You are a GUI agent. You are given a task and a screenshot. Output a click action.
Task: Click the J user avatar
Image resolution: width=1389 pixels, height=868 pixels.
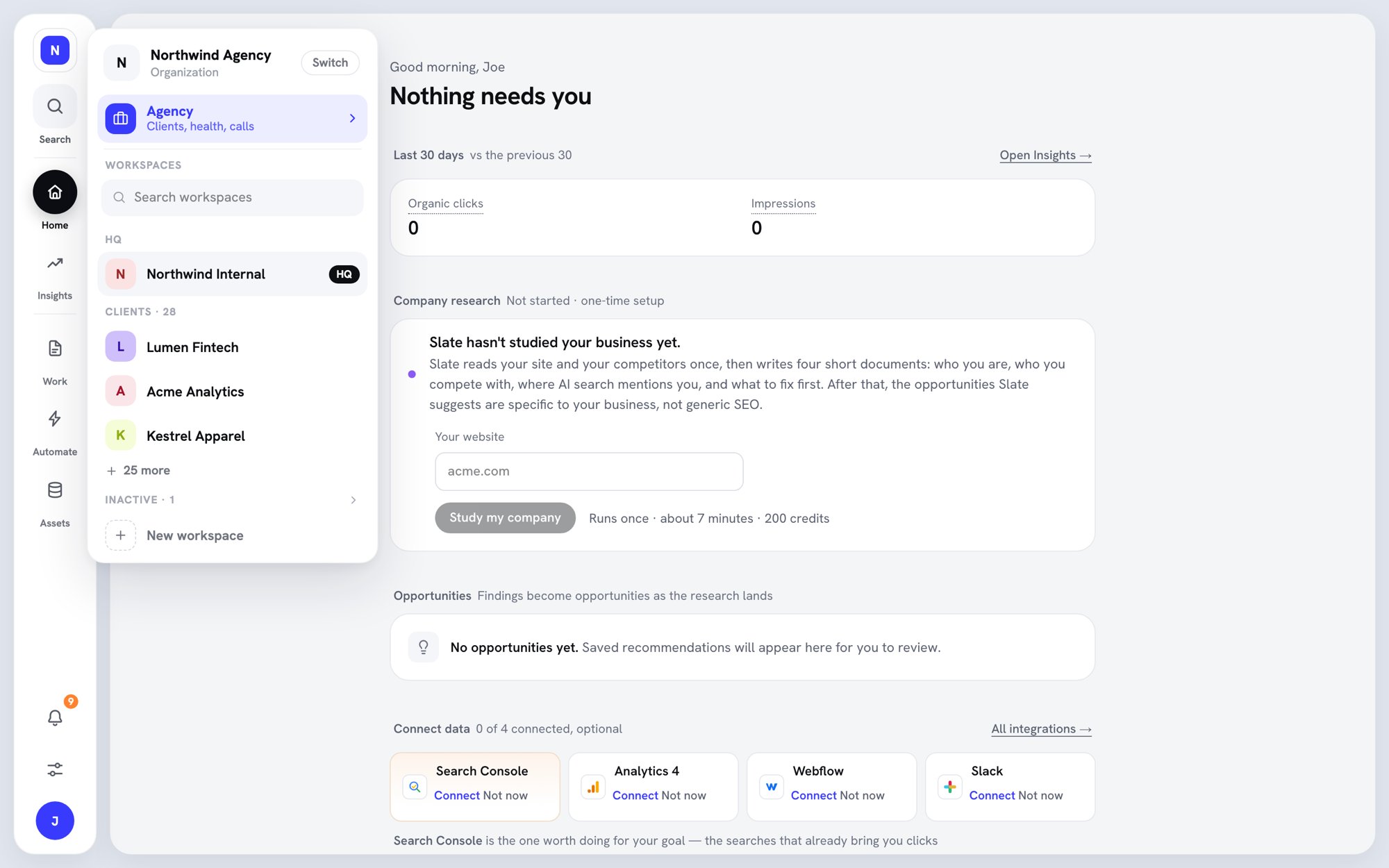[55, 821]
